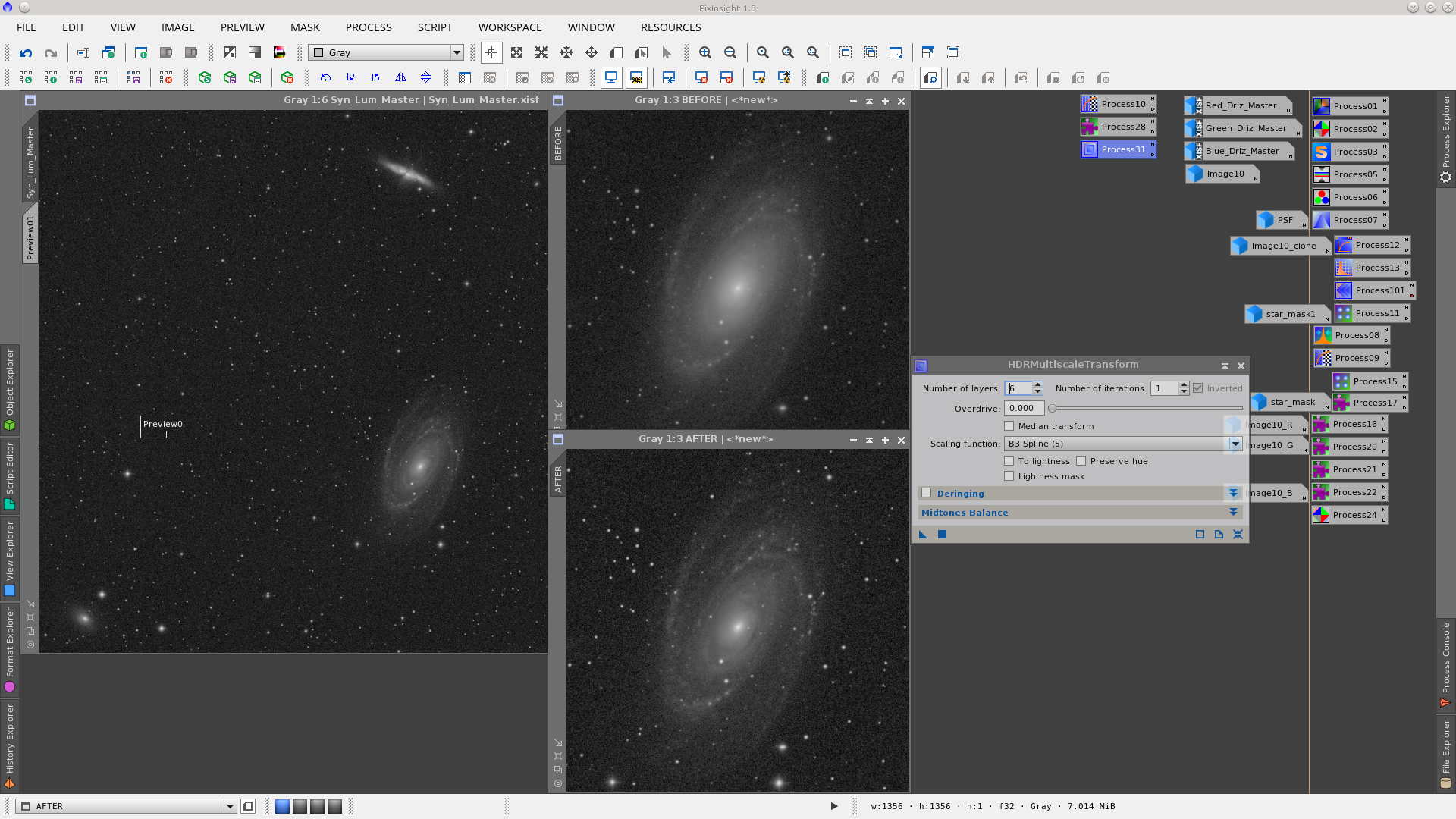Screen dimensions: 1456x819
Task: Check the To lightness option
Action: point(1009,460)
